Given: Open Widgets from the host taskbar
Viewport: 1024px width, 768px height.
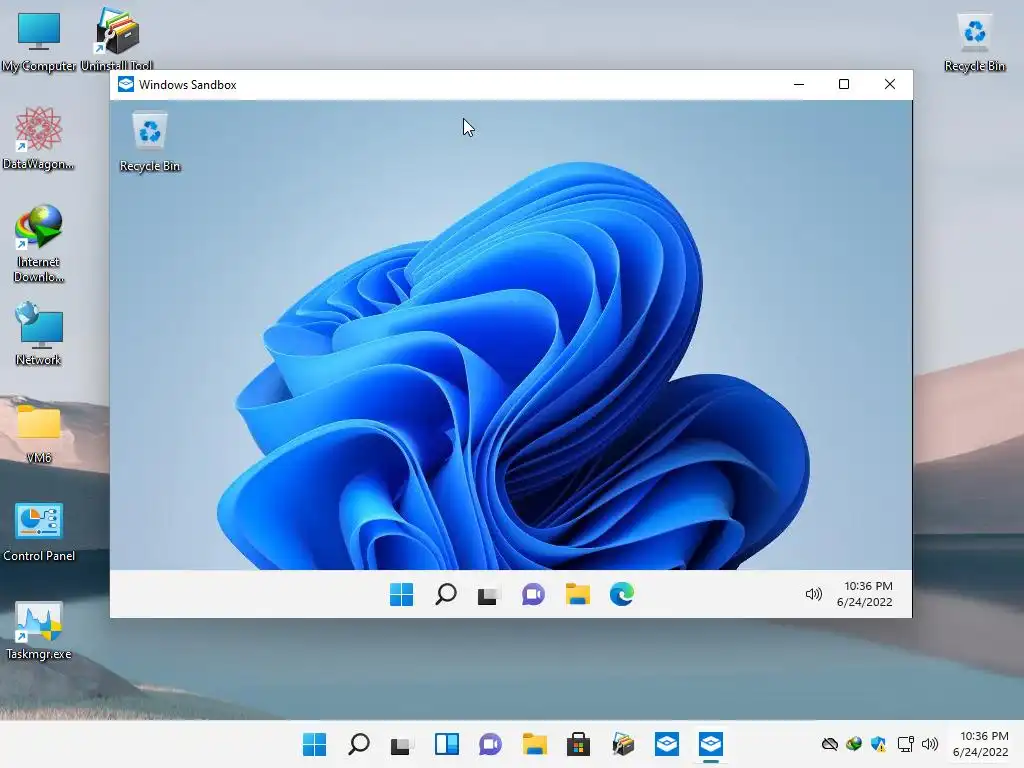Looking at the screenshot, I should [x=447, y=744].
